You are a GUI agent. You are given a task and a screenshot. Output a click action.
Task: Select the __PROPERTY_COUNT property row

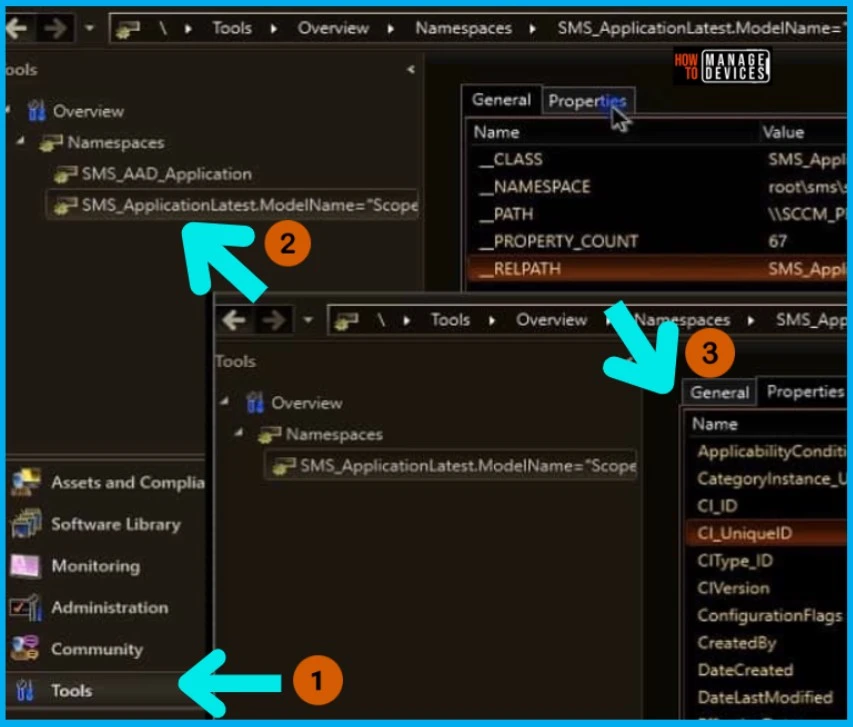coord(656,241)
